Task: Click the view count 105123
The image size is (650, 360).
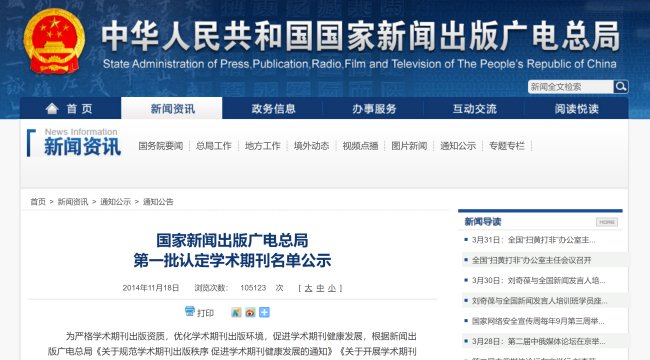Action: [x=253, y=288]
